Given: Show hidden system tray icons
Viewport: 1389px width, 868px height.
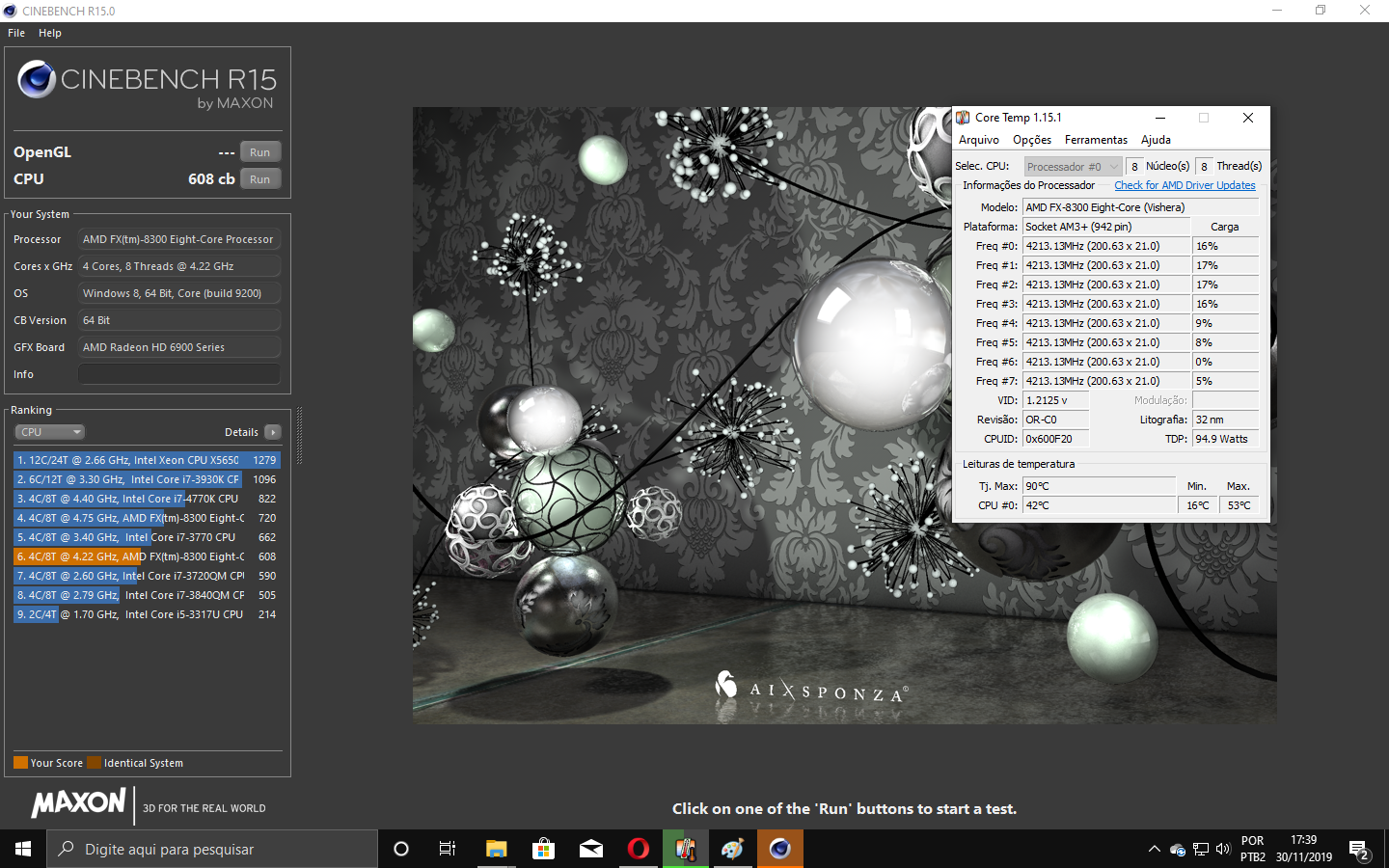Looking at the screenshot, I should pos(1154,849).
